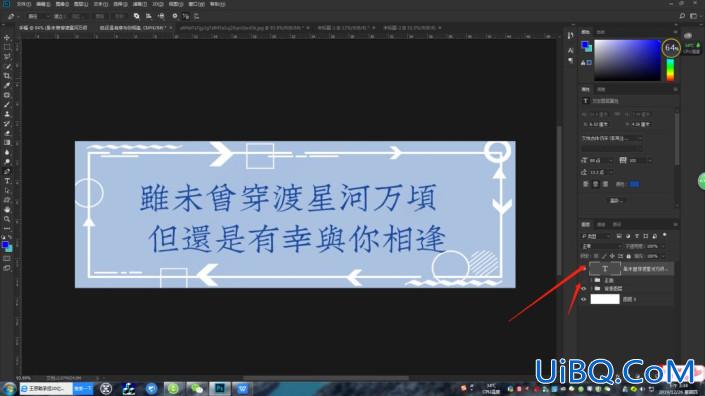Open Windows Start menu

(x=9, y=389)
